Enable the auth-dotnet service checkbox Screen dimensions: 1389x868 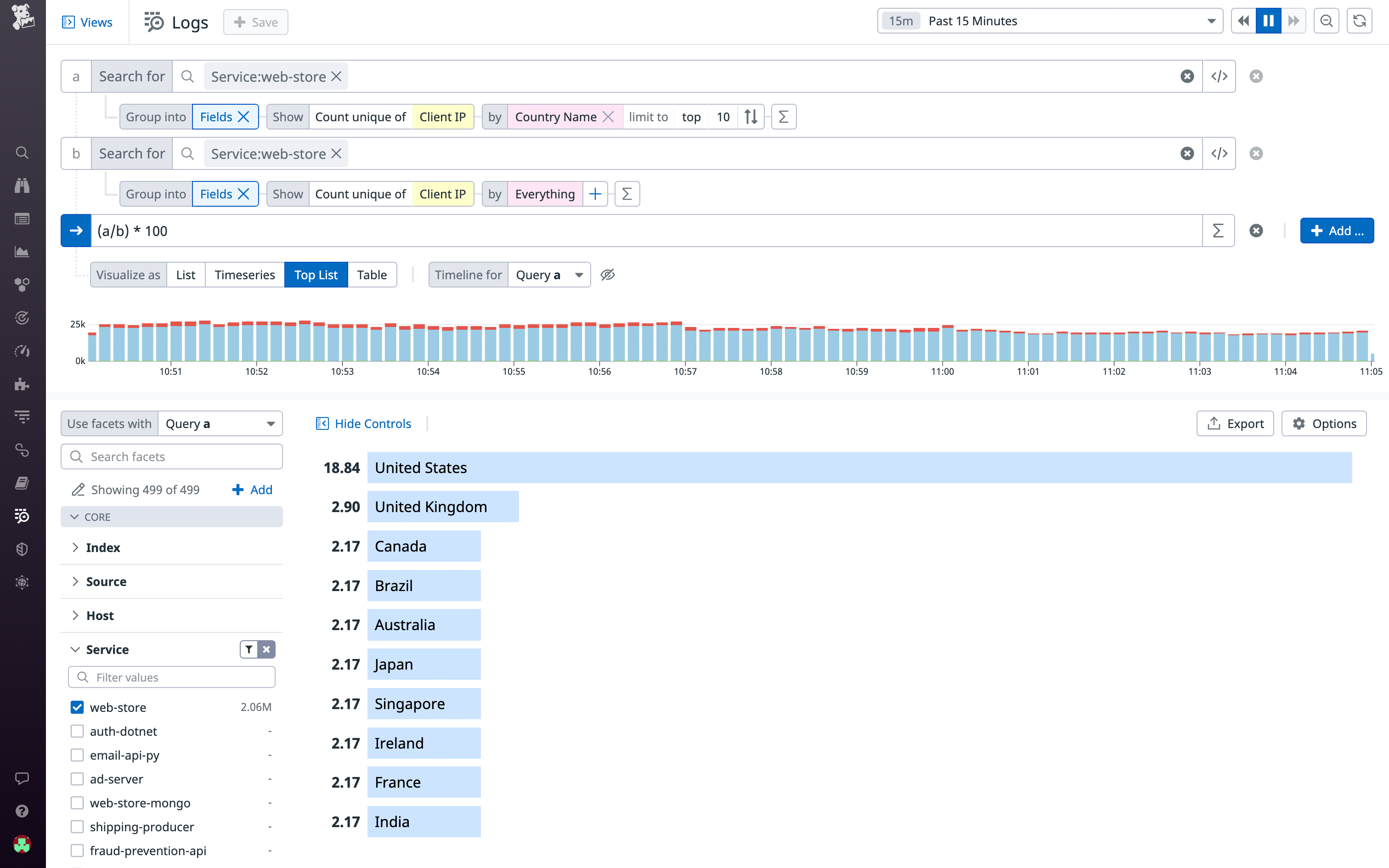pyautogui.click(x=77, y=731)
